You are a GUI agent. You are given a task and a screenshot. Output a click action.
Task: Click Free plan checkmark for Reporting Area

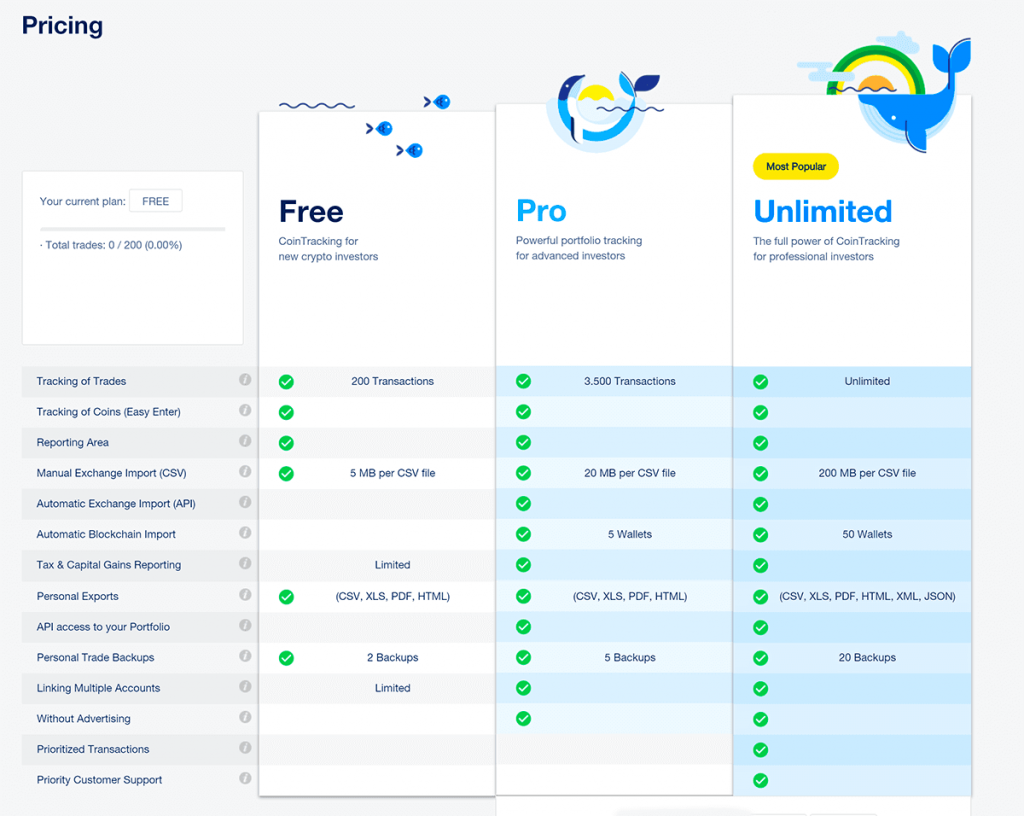tap(286, 443)
